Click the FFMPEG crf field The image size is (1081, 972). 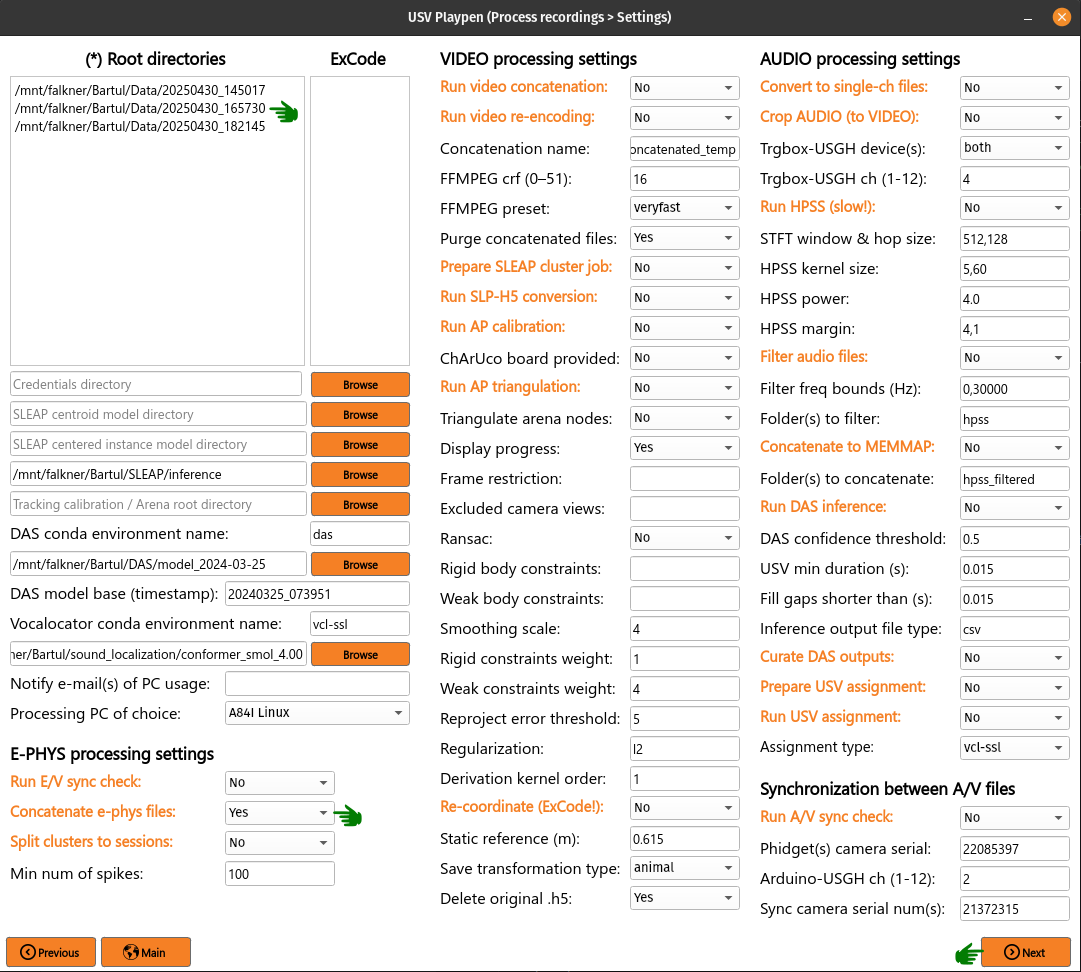tap(684, 179)
